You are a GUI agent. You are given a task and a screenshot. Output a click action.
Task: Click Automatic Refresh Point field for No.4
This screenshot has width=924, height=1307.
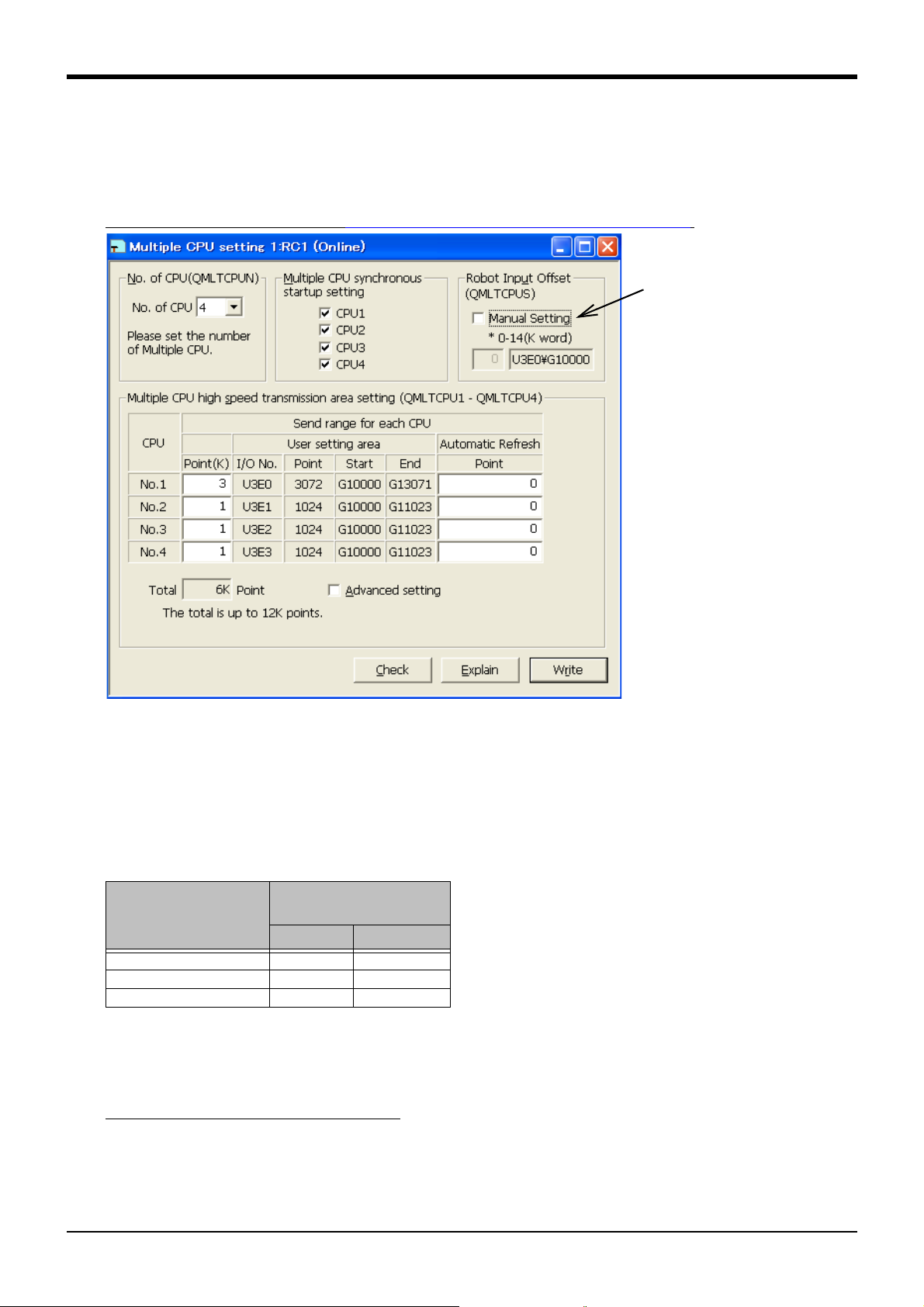(490, 551)
